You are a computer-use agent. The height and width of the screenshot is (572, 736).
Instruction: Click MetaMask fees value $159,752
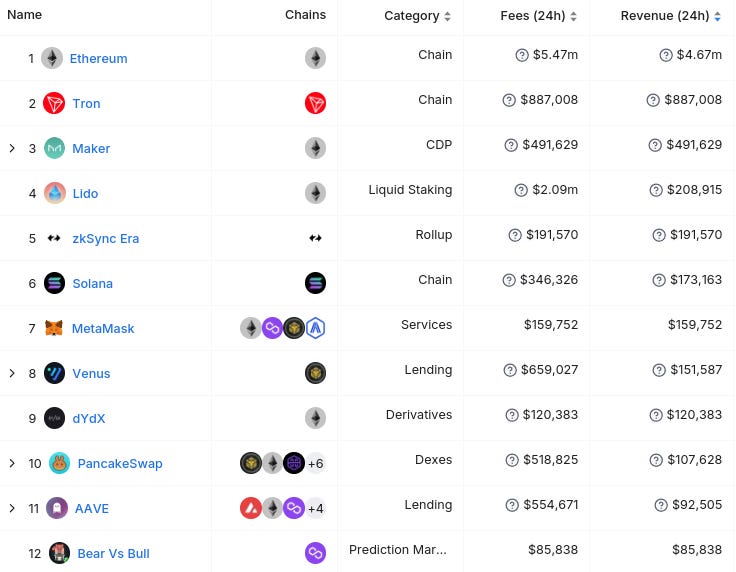[551, 325]
